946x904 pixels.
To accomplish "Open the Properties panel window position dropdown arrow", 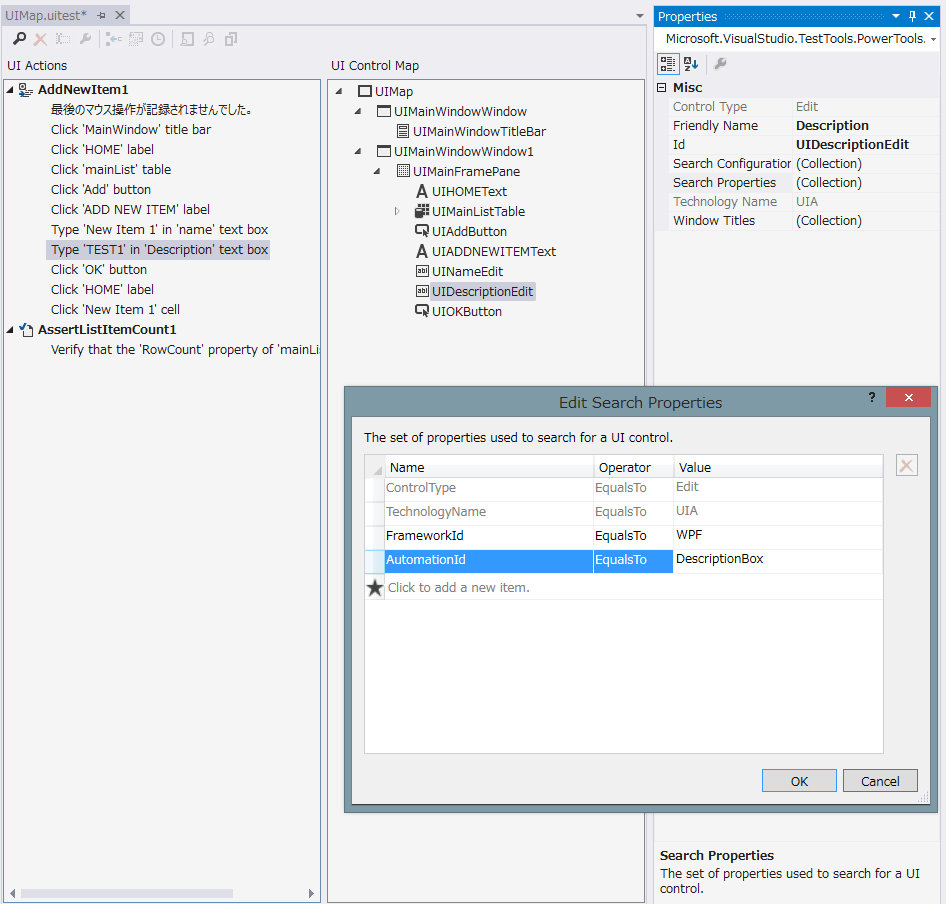I will point(896,16).
